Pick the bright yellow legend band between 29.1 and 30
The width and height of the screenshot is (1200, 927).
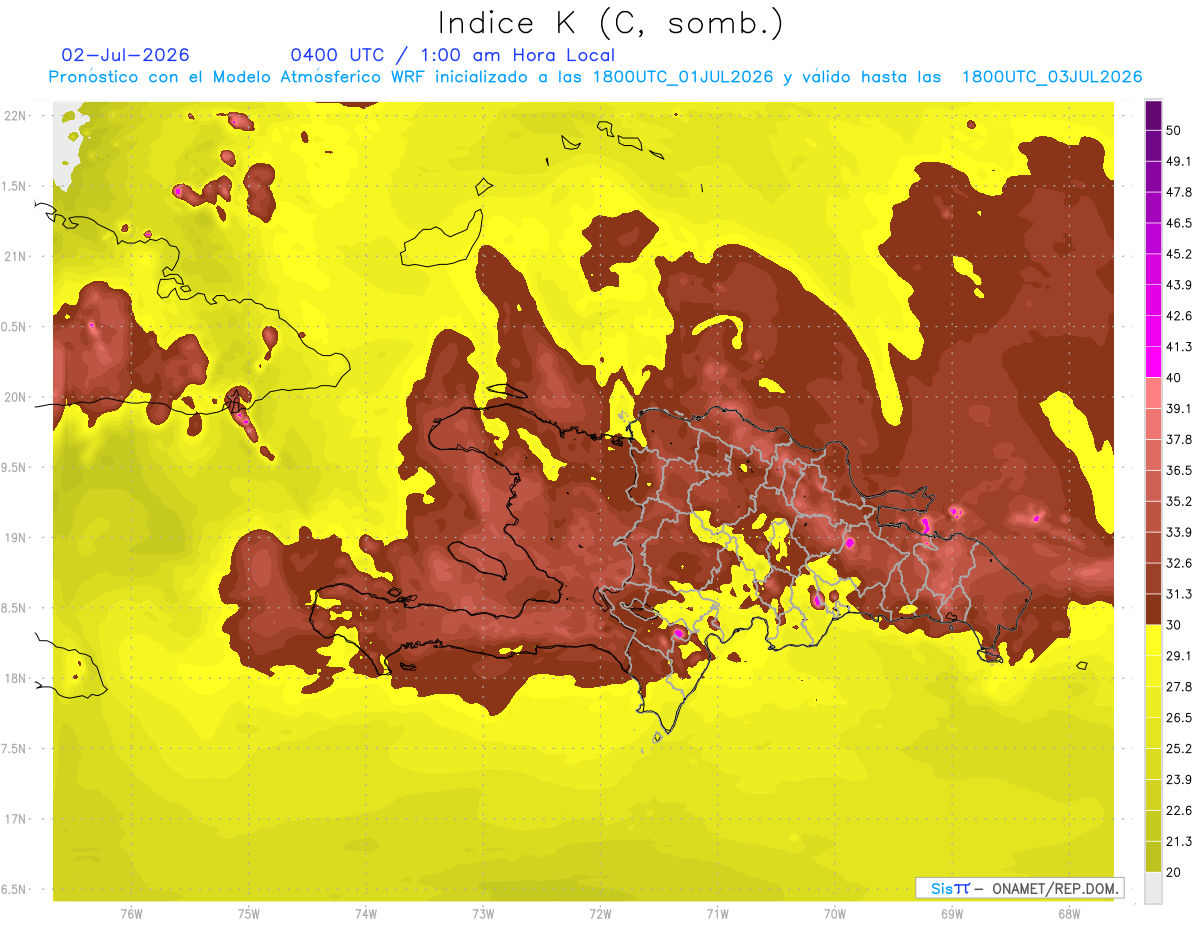(1153, 641)
